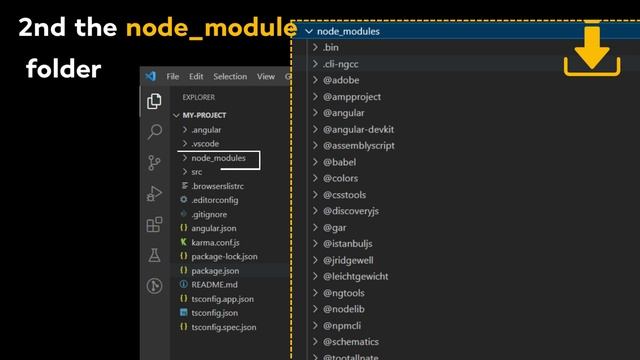This screenshot has height=360, width=640.
Task: Expand the @angular folder chevron
Action: click(x=316, y=113)
